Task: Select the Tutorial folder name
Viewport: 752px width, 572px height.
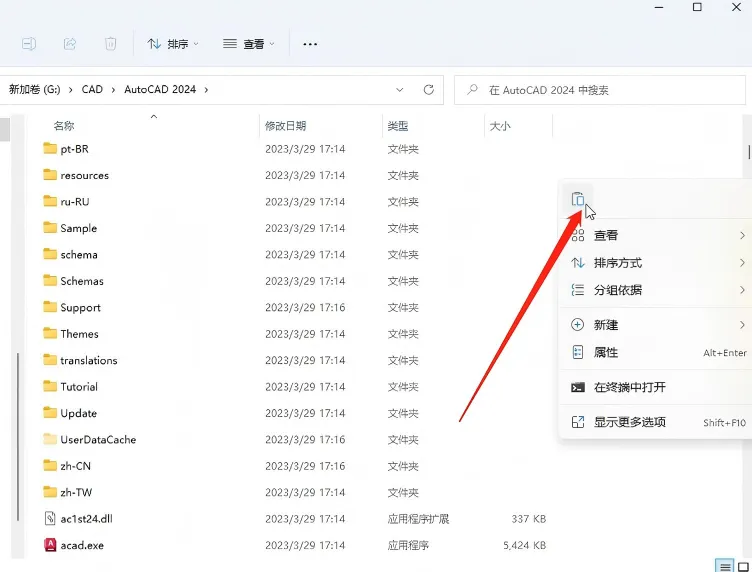Action: pos(79,387)
